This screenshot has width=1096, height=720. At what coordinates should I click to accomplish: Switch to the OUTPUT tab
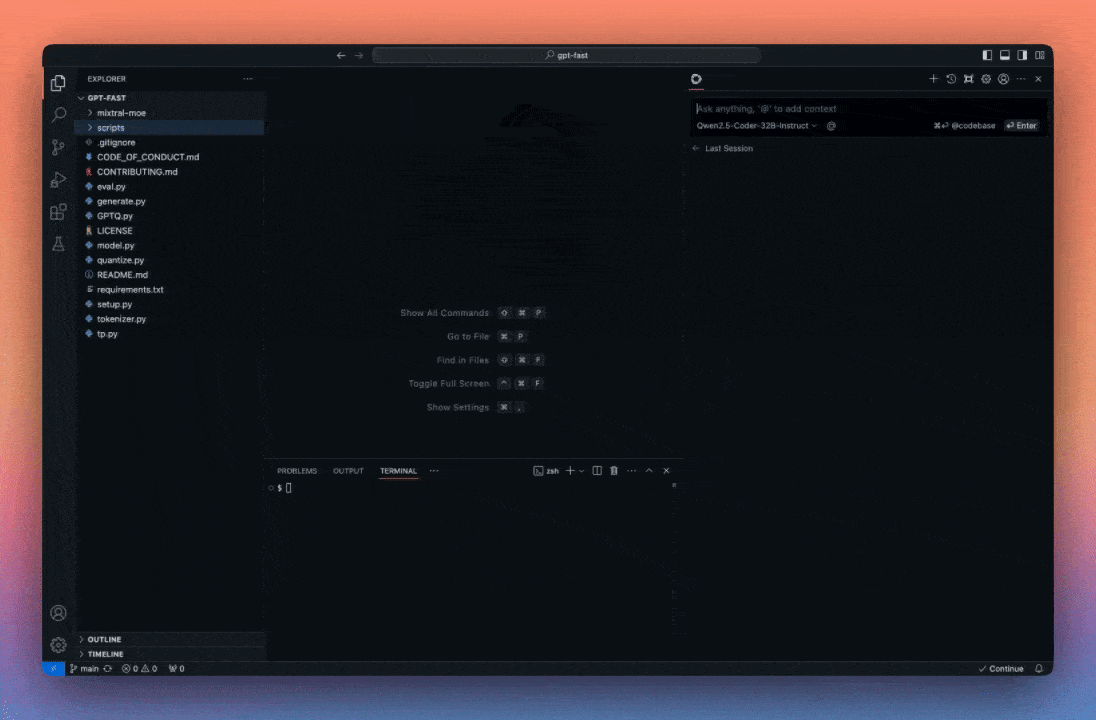tap(348, 471)
